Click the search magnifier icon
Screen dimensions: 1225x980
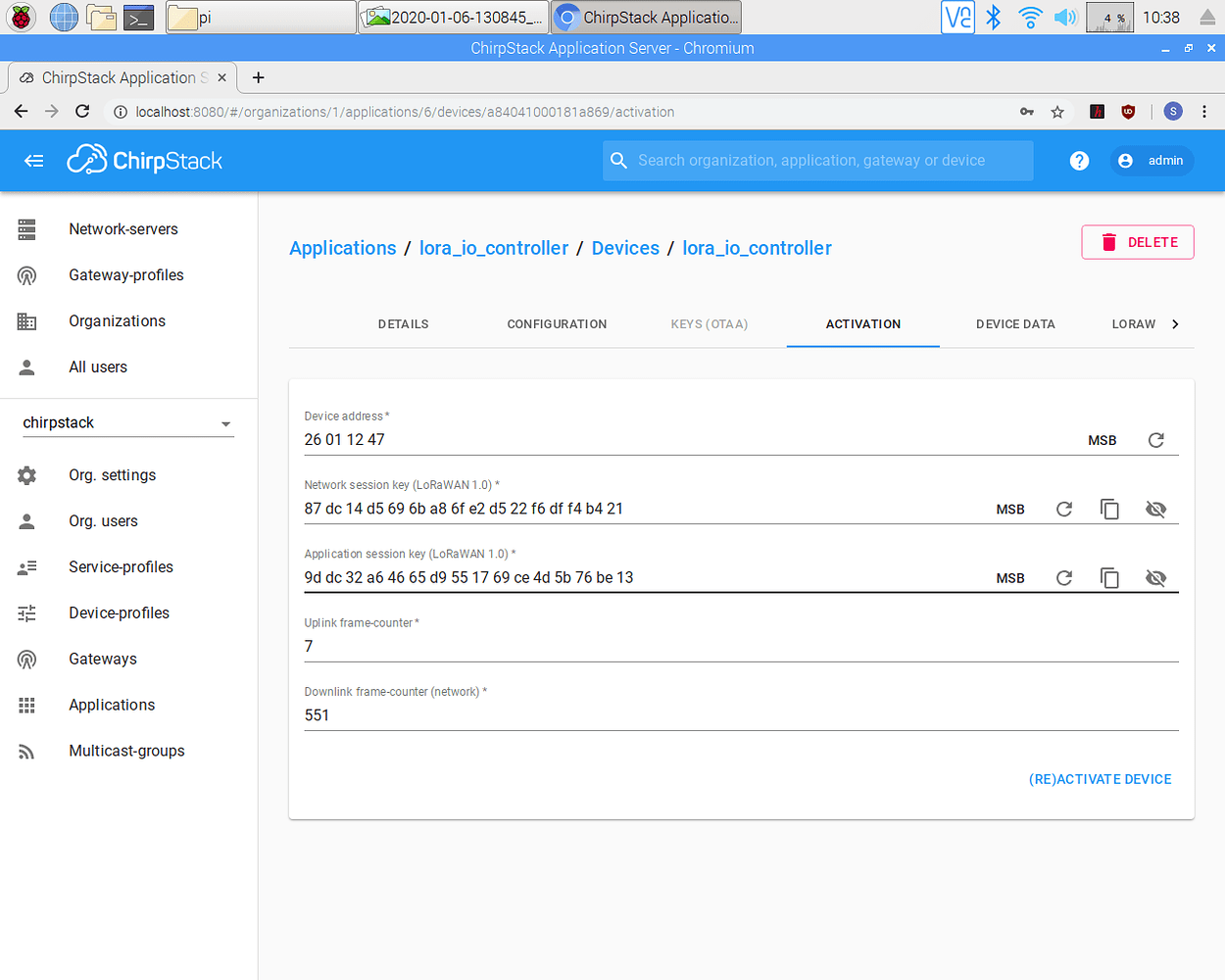[x=618, y=161]
